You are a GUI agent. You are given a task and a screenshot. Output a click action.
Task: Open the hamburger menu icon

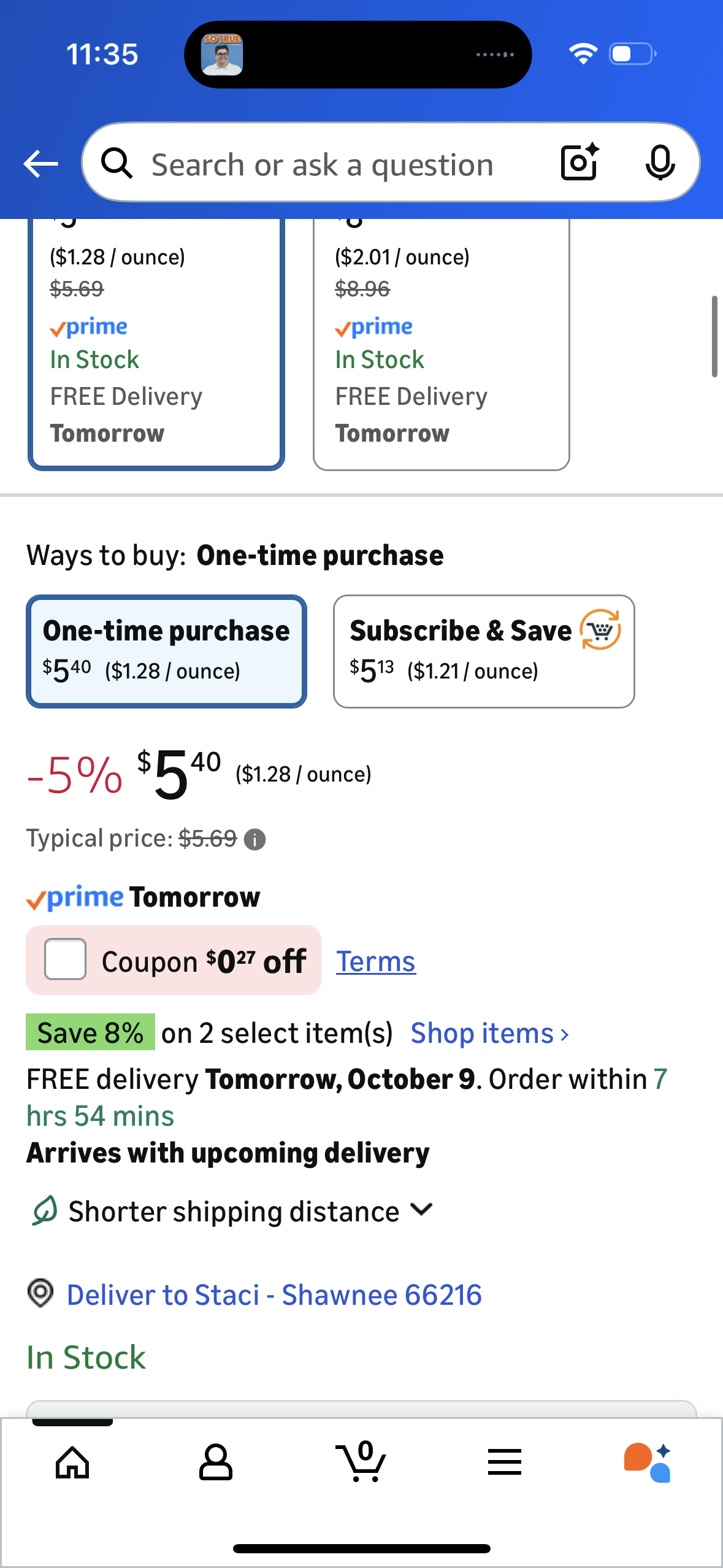[505, 1462]
